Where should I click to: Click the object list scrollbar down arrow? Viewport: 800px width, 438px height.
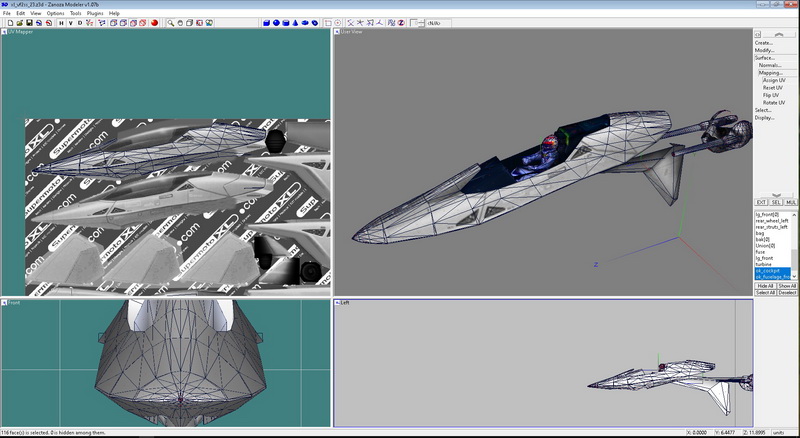point(794,277)
